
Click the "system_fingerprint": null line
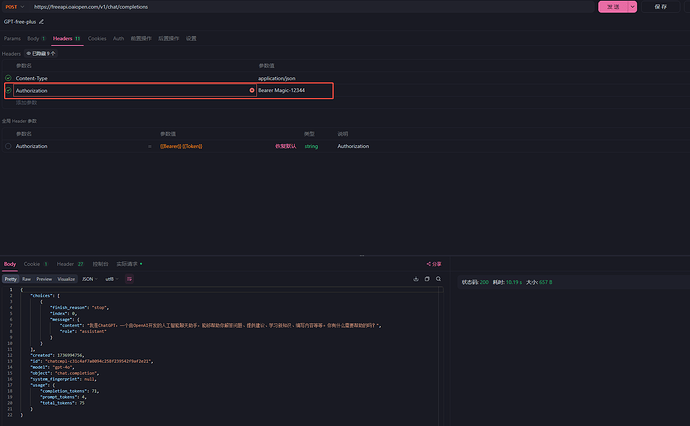(63, 379)
